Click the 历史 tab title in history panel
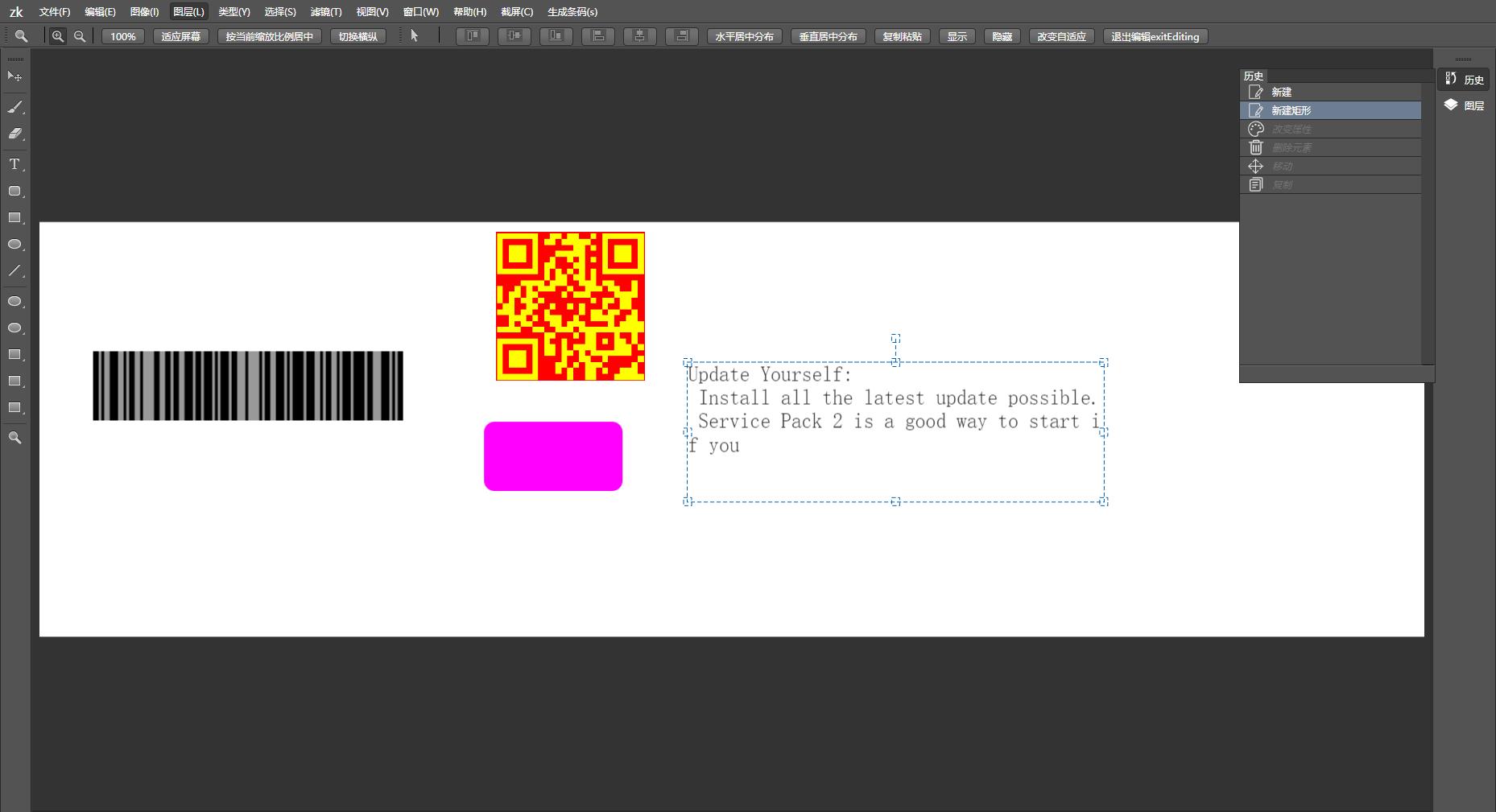The width and height of the screenshot is (1496, 812). tap(1254, 76)
